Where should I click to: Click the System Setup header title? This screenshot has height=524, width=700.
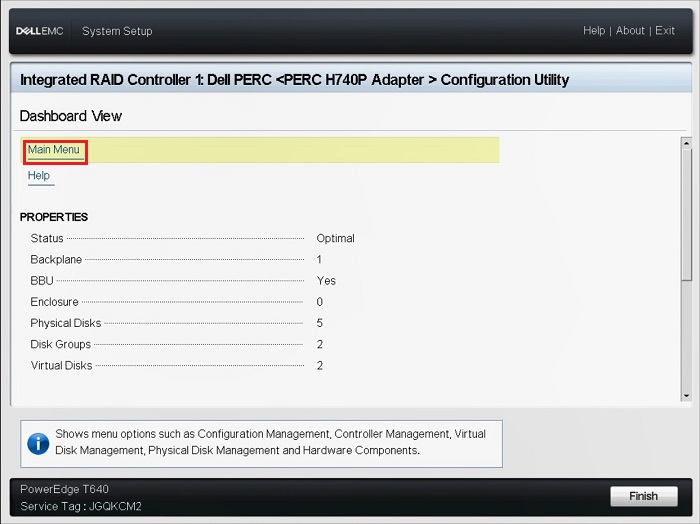coord(117,31)
